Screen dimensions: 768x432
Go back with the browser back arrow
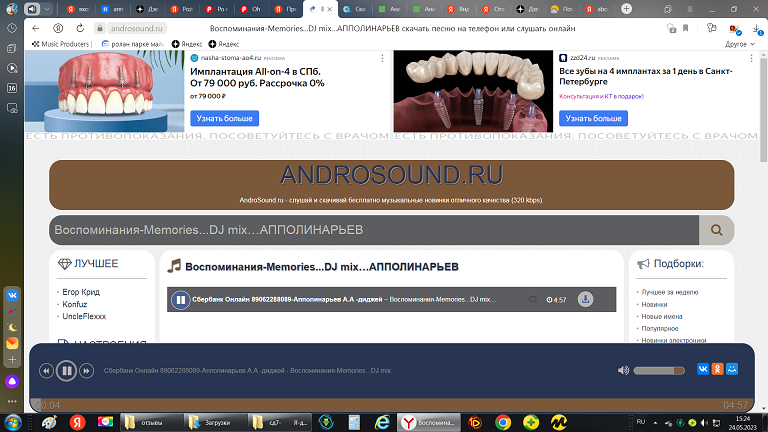pyautogui.click(x=35, y=28)
